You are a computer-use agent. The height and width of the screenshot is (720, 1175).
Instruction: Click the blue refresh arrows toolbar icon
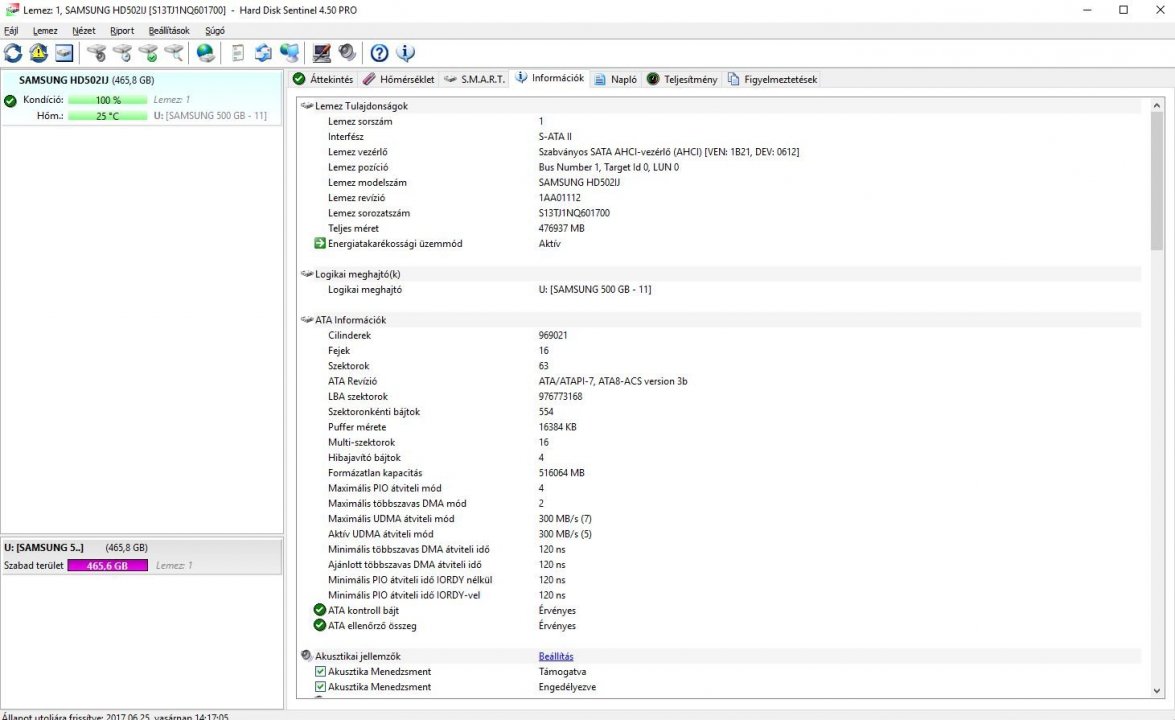(13, 52)
